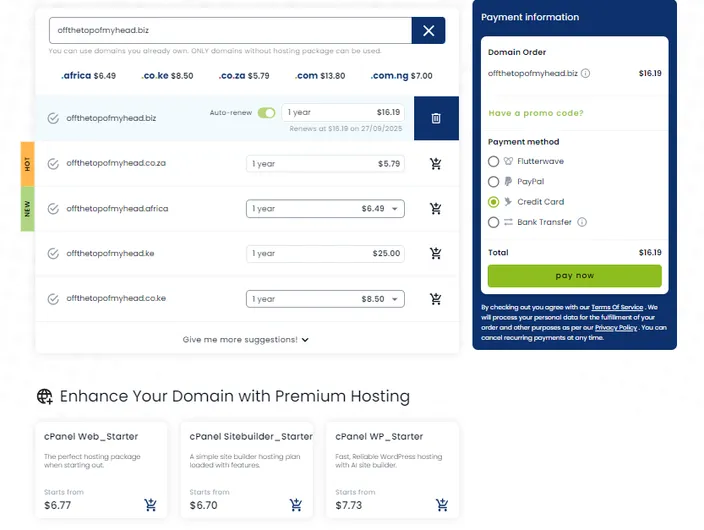Clear the domain search with the X button
This screenshot has height=530, width=704.
click(x=428, y=31)
